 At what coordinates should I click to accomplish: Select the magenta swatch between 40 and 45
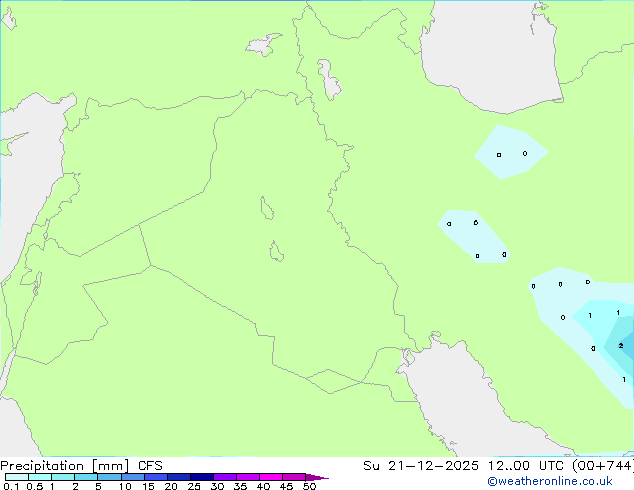point(271,477)
